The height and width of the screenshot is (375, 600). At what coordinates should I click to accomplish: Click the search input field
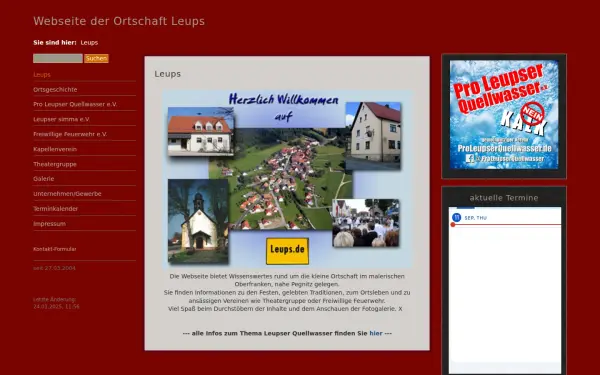(x=58, y=58)
